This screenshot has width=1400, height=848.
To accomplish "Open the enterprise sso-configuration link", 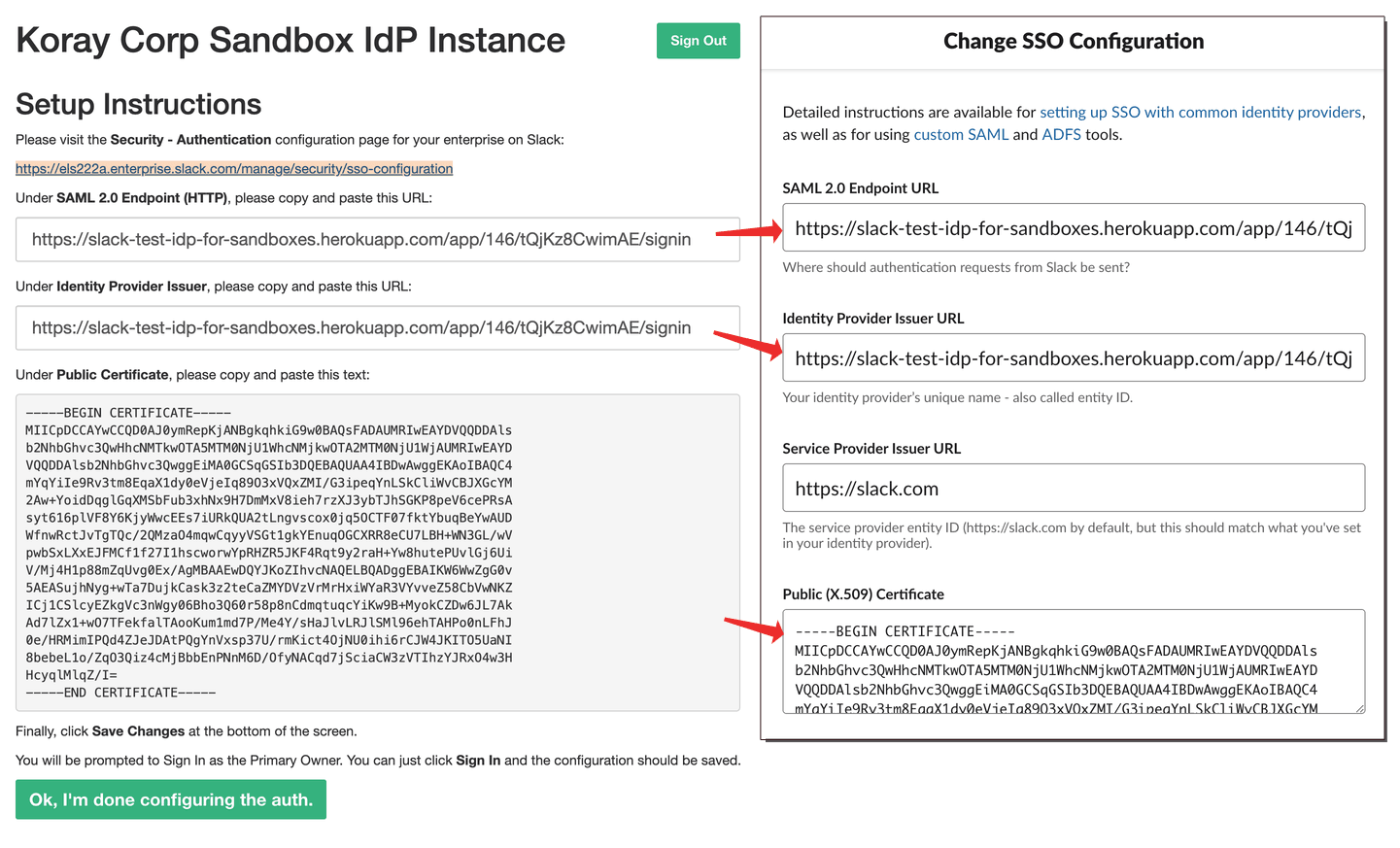I will (233, 168).
